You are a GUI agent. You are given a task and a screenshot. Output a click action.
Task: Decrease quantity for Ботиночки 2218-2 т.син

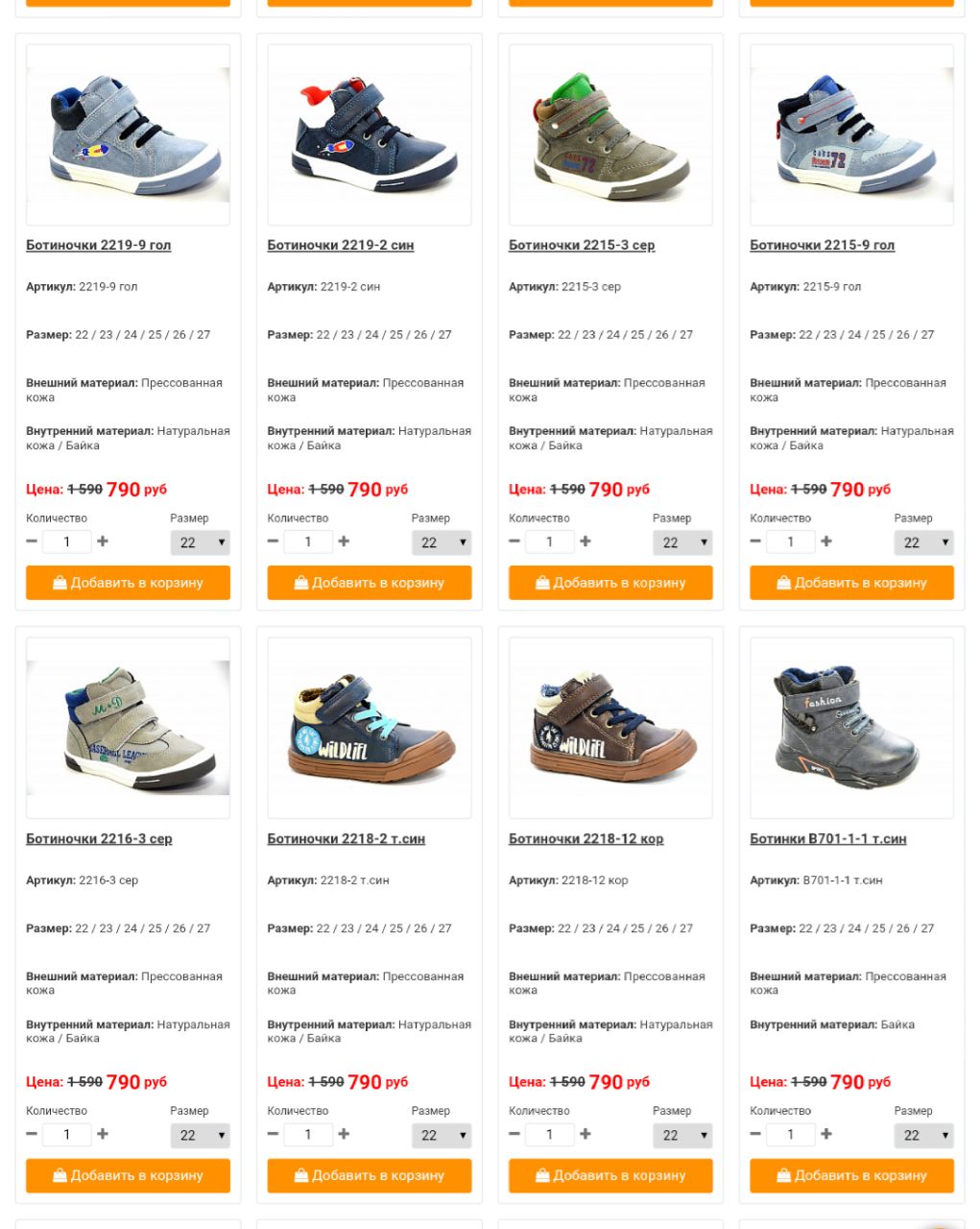[273, 1134]
